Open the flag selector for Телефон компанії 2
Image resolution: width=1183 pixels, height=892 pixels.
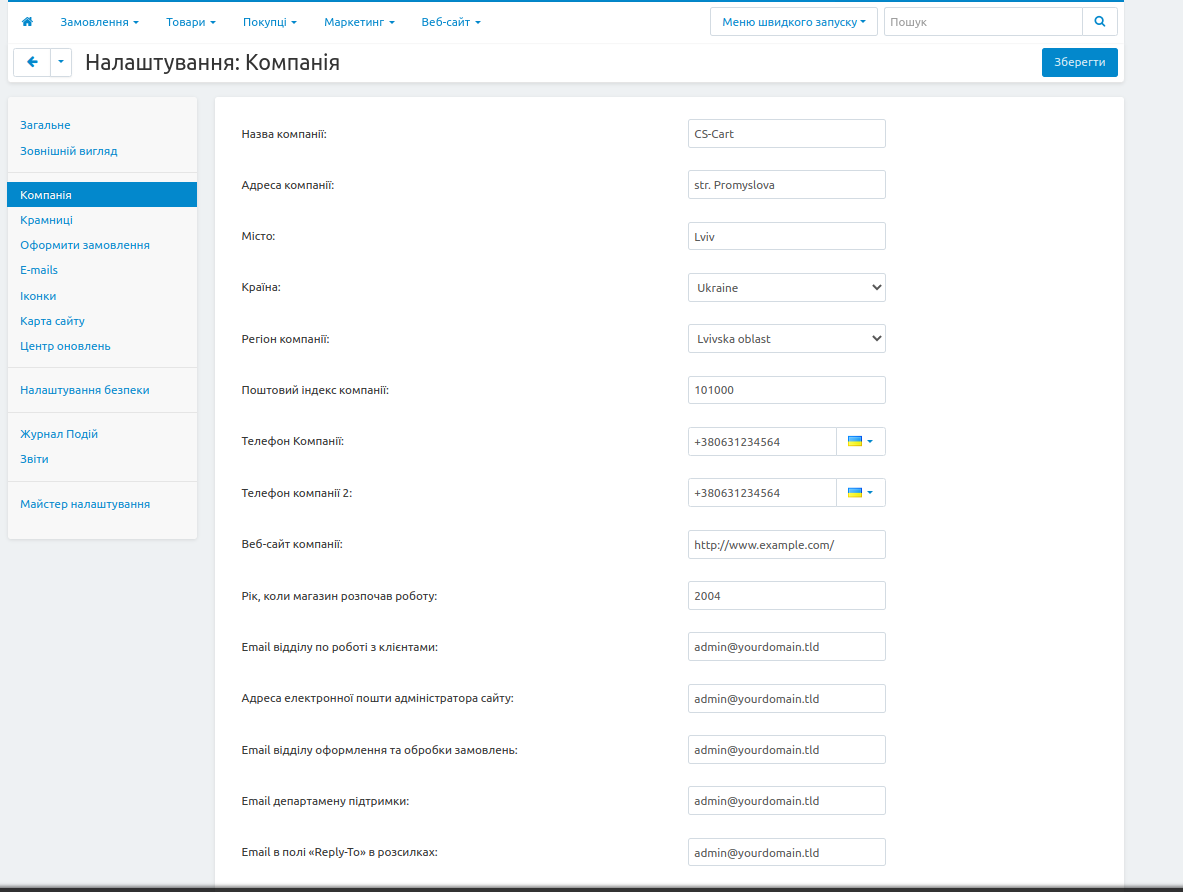pyautogui.click(x=860, y=493)
